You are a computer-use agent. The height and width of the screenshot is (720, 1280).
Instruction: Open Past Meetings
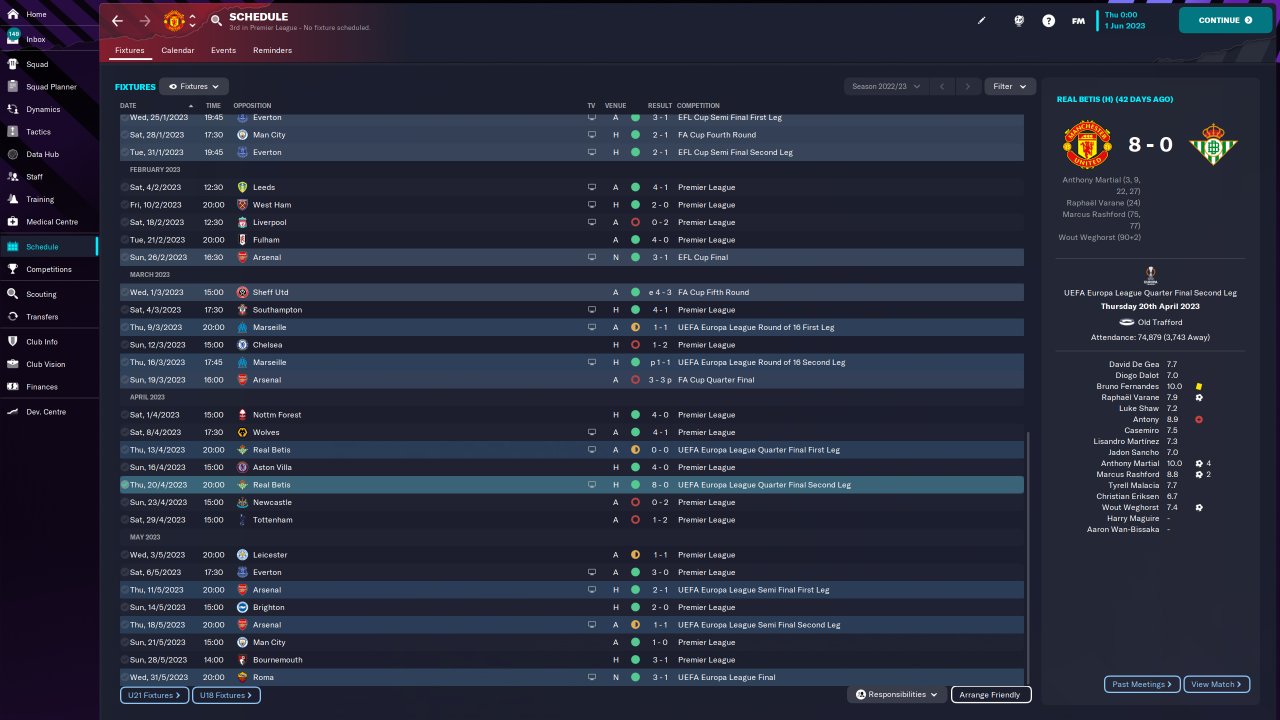coord(1142,684)
